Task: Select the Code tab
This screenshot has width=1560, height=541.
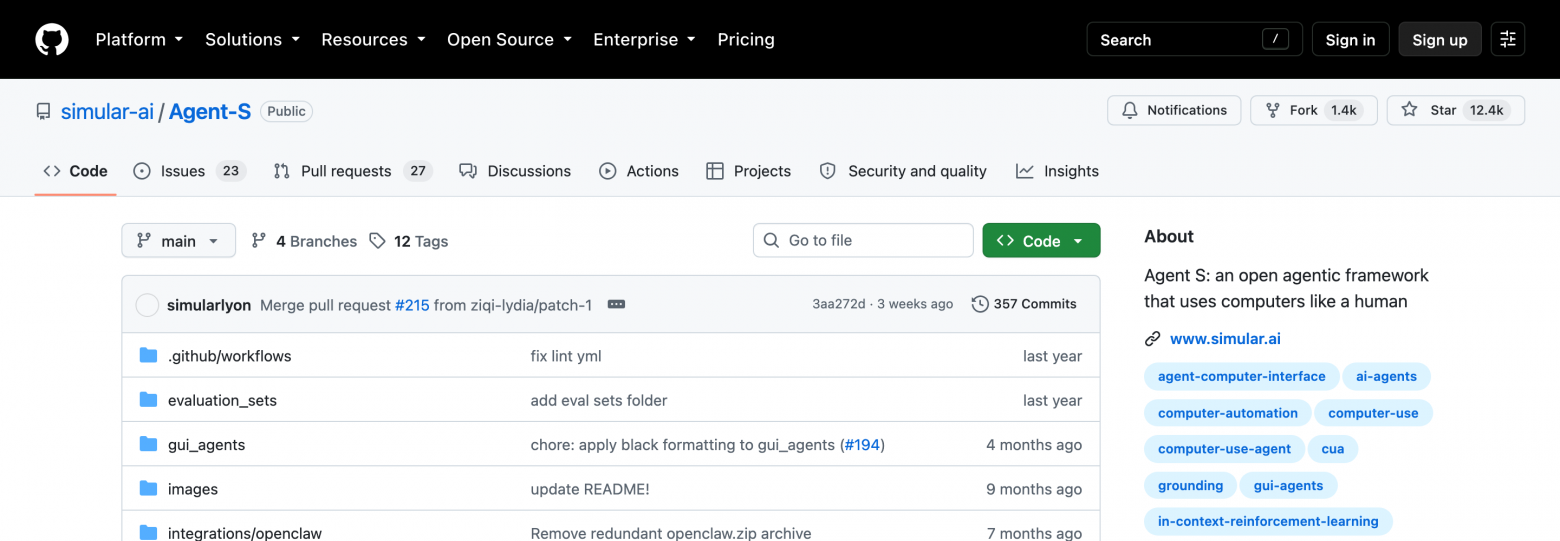Action: (x=75, y=171)
